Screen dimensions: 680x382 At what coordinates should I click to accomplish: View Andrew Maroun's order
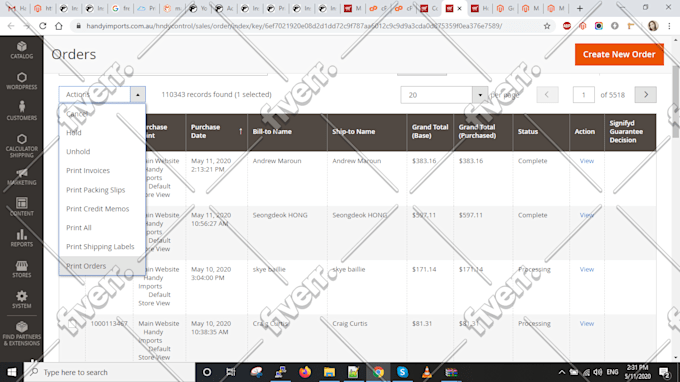coord(586,161)
